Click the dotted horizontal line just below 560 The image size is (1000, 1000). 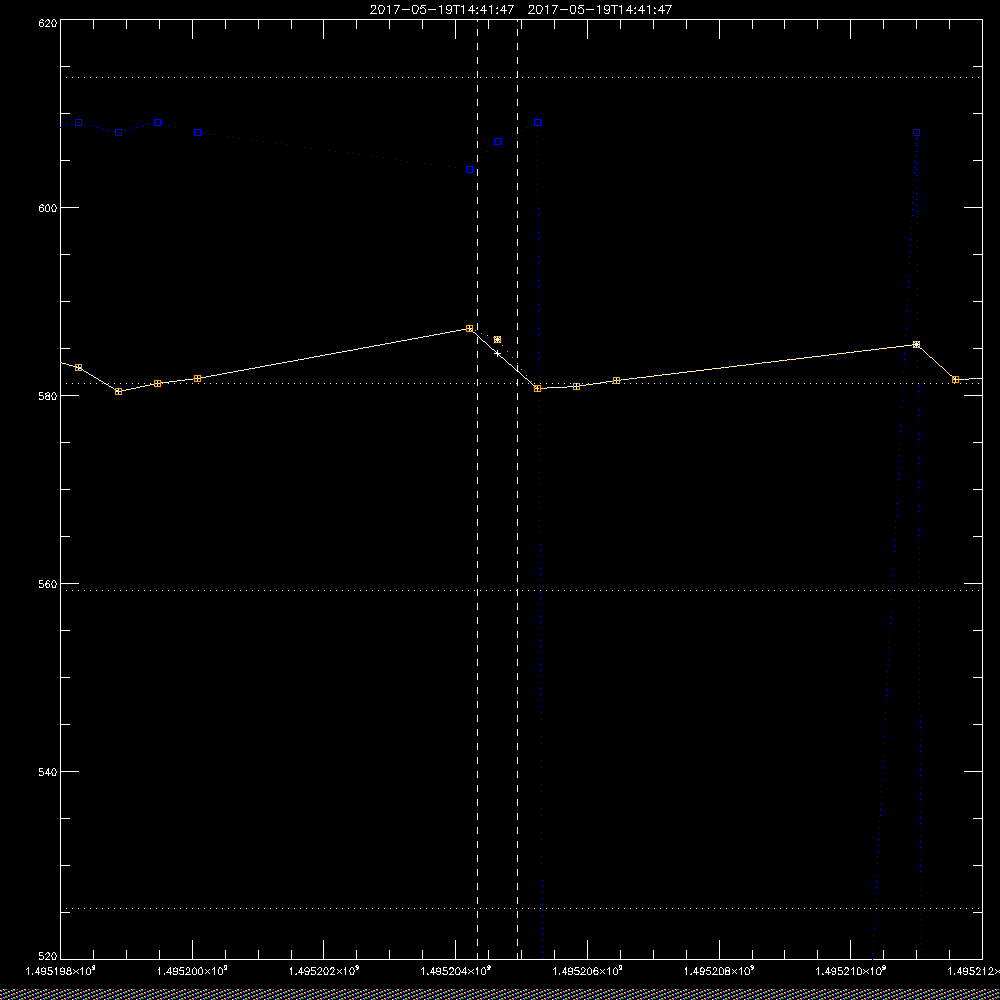point(521,591)
